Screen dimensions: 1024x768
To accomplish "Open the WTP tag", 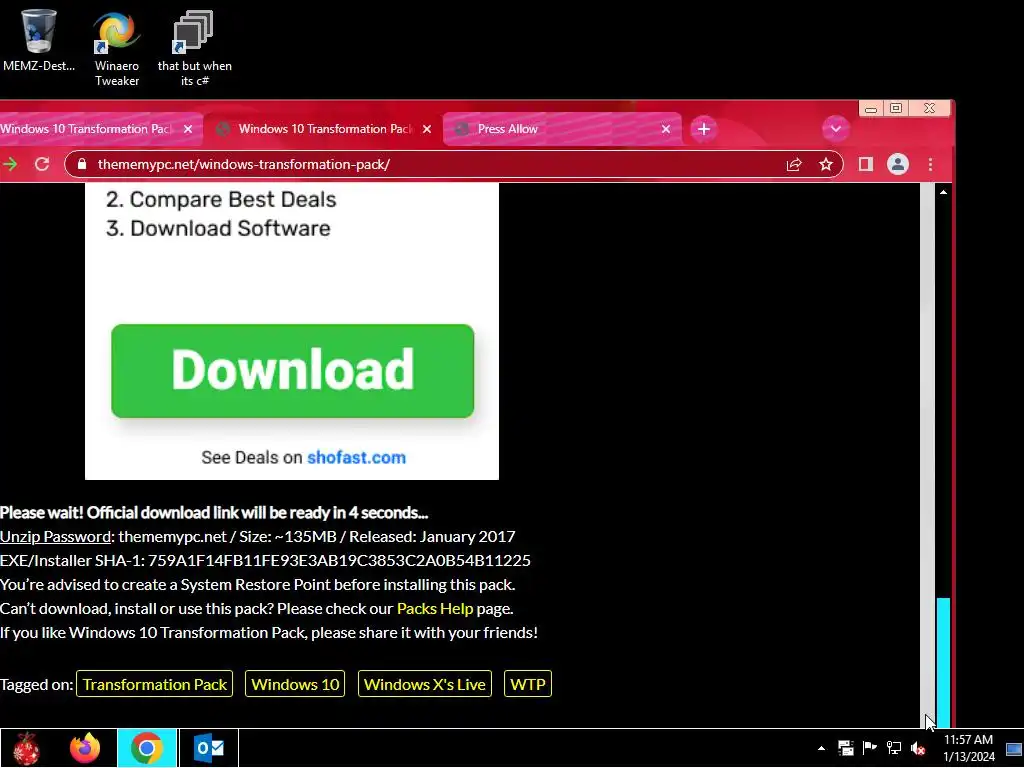I will click(528, 684).
